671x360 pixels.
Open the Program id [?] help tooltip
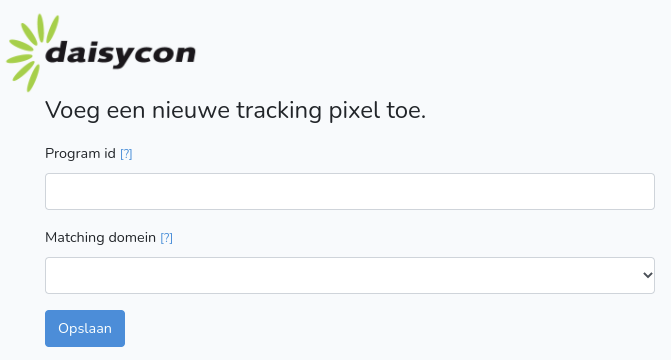pyautogui.click(x=126, y=154)
